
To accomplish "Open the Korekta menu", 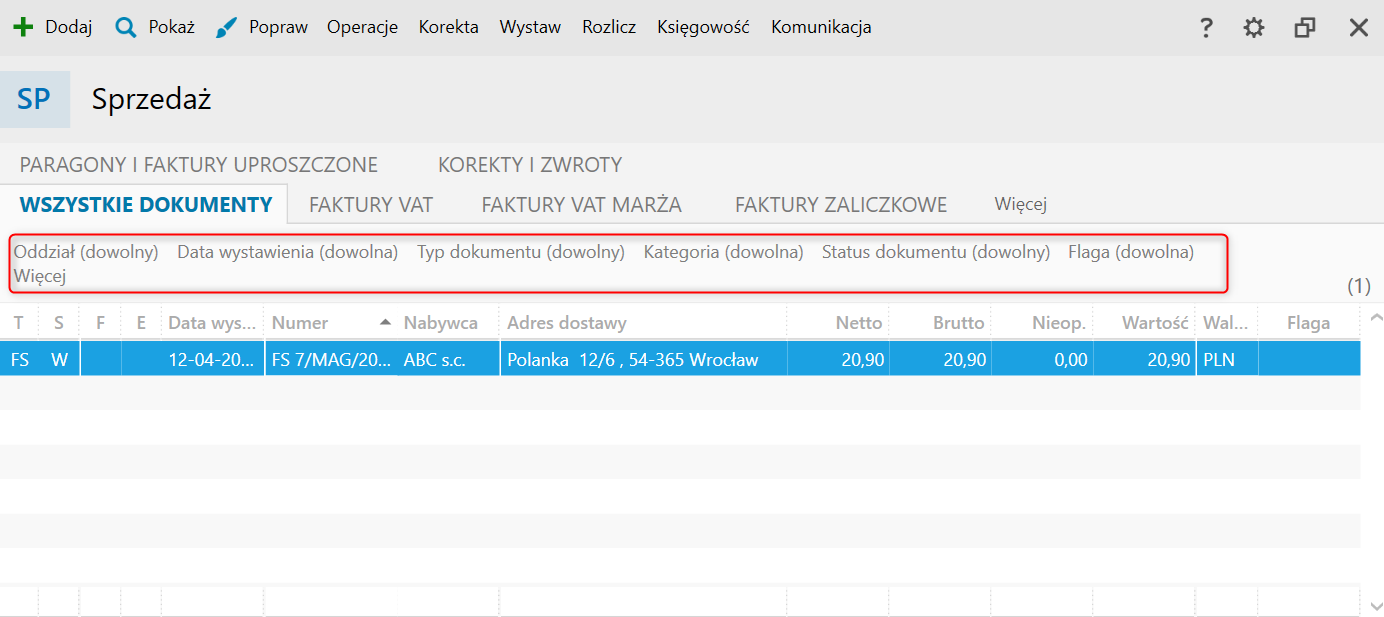I will [x=448, y=27].
